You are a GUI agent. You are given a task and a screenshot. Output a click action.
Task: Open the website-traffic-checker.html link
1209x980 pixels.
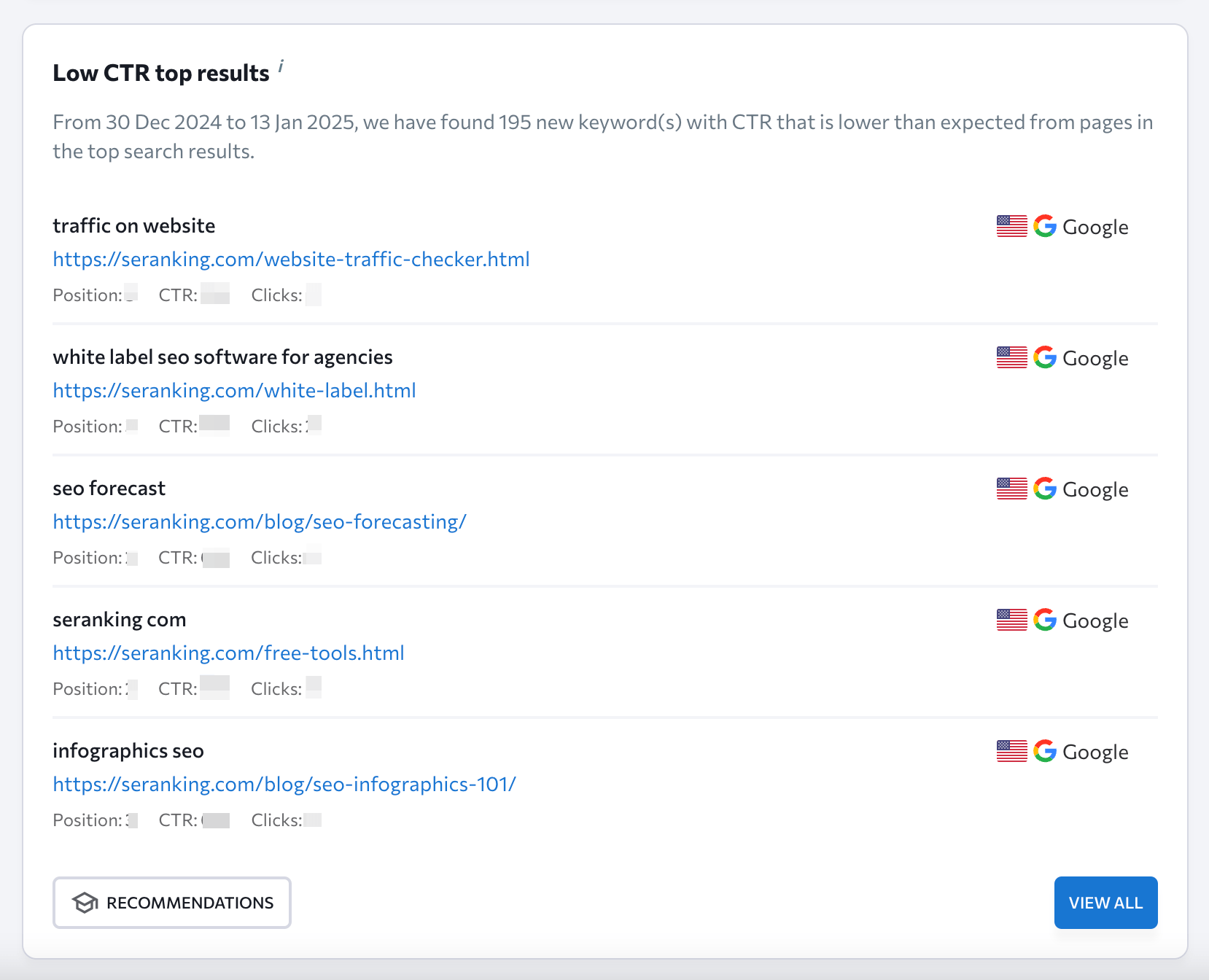pos(291,260)
